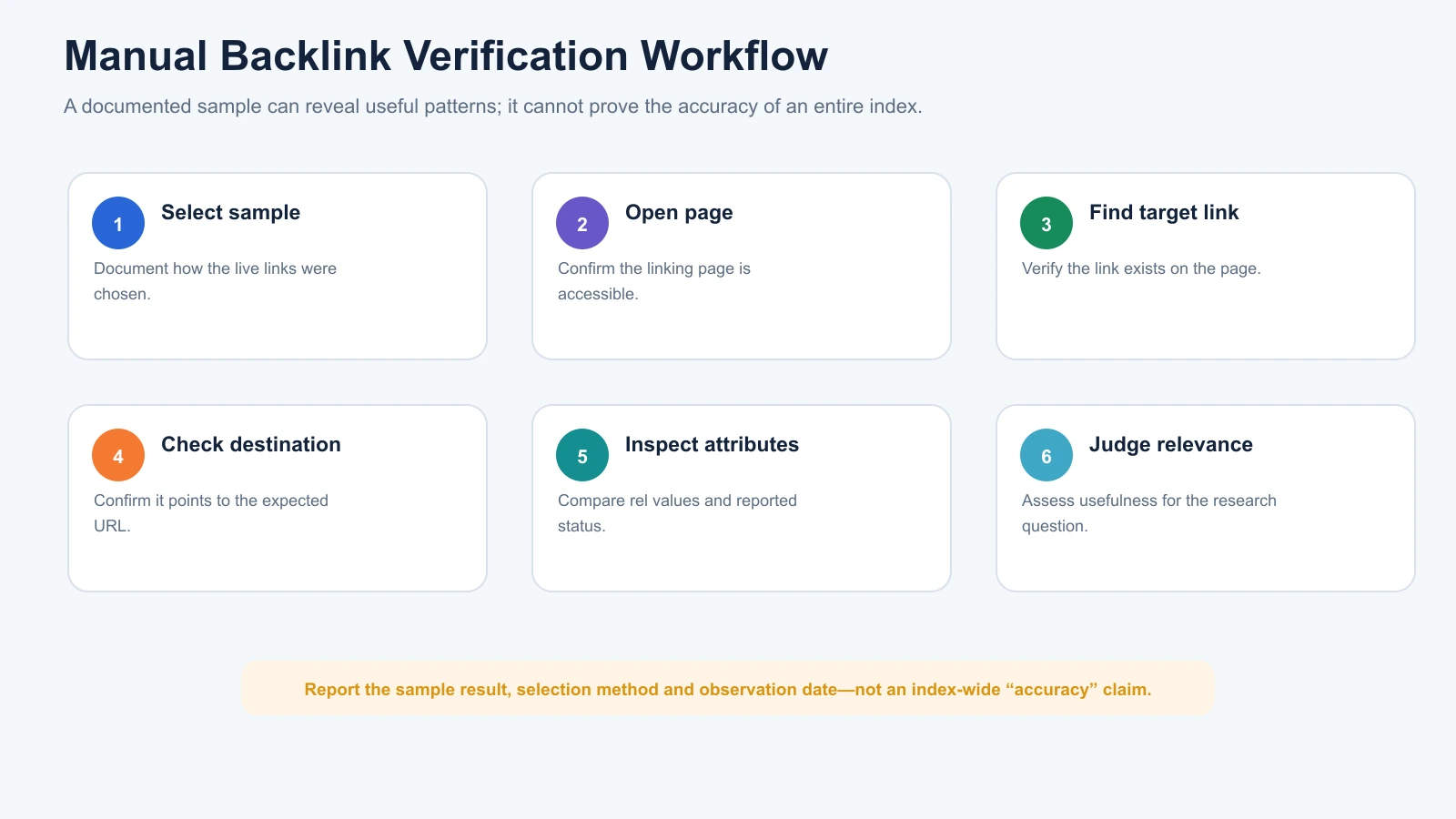Click the blue step 1 circle badge
Image resolution: width=1456 pixels, height=819 pixels.
[x=118, y=223]
